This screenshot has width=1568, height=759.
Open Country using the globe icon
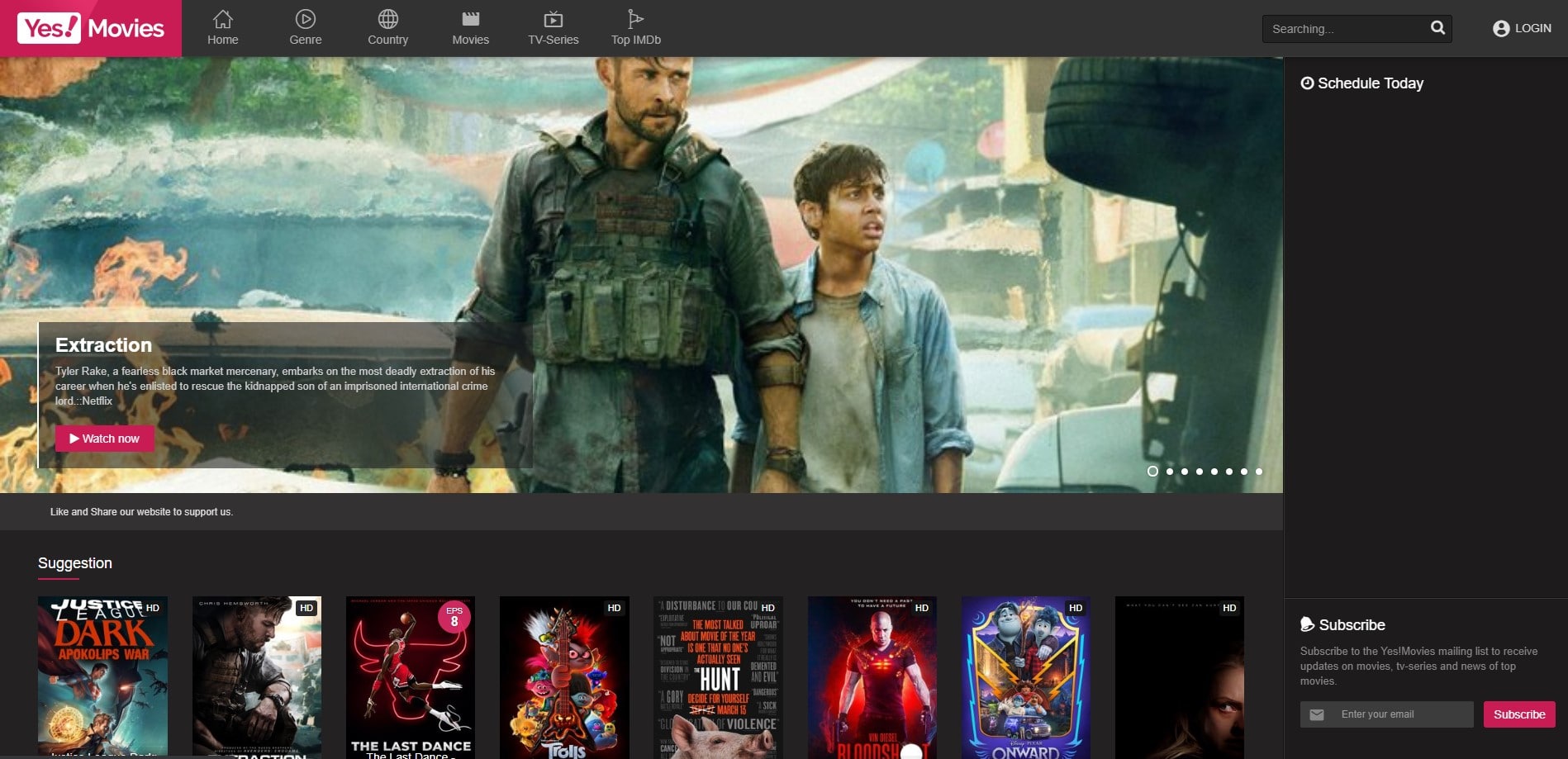388,19
